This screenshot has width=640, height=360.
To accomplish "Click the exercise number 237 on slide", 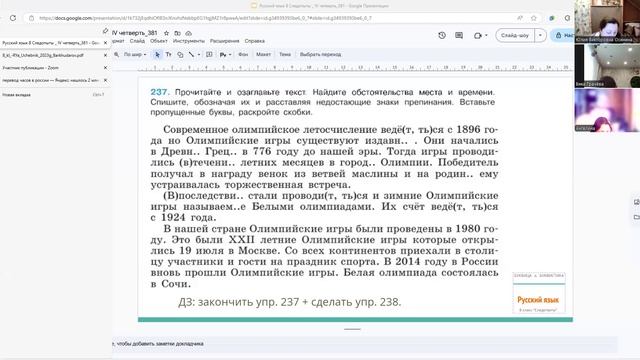I will click(160, 92).
